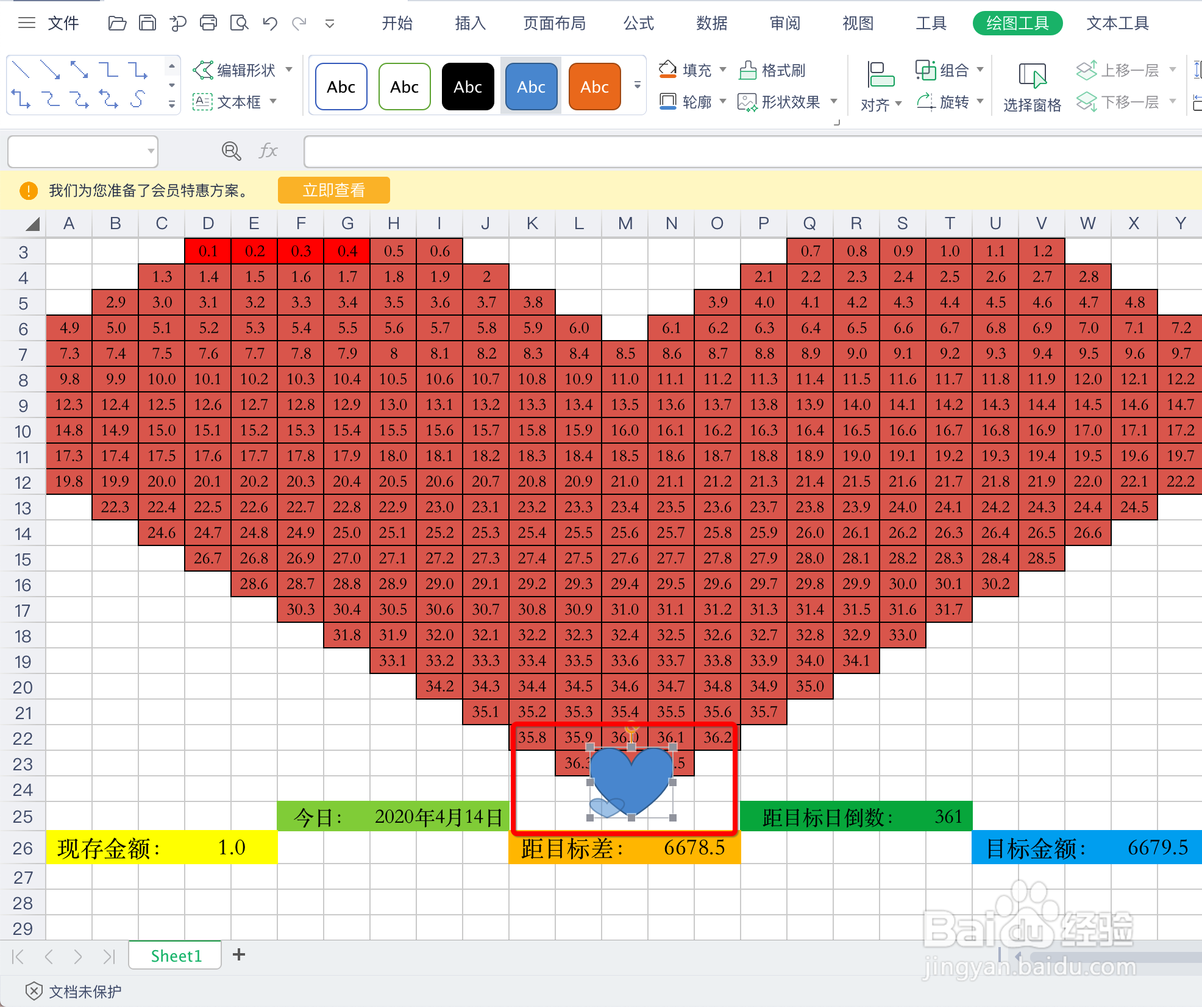Click the Edit Shape (编辑形状) icon
The image size is (1202, 1008).
[203, 70]
